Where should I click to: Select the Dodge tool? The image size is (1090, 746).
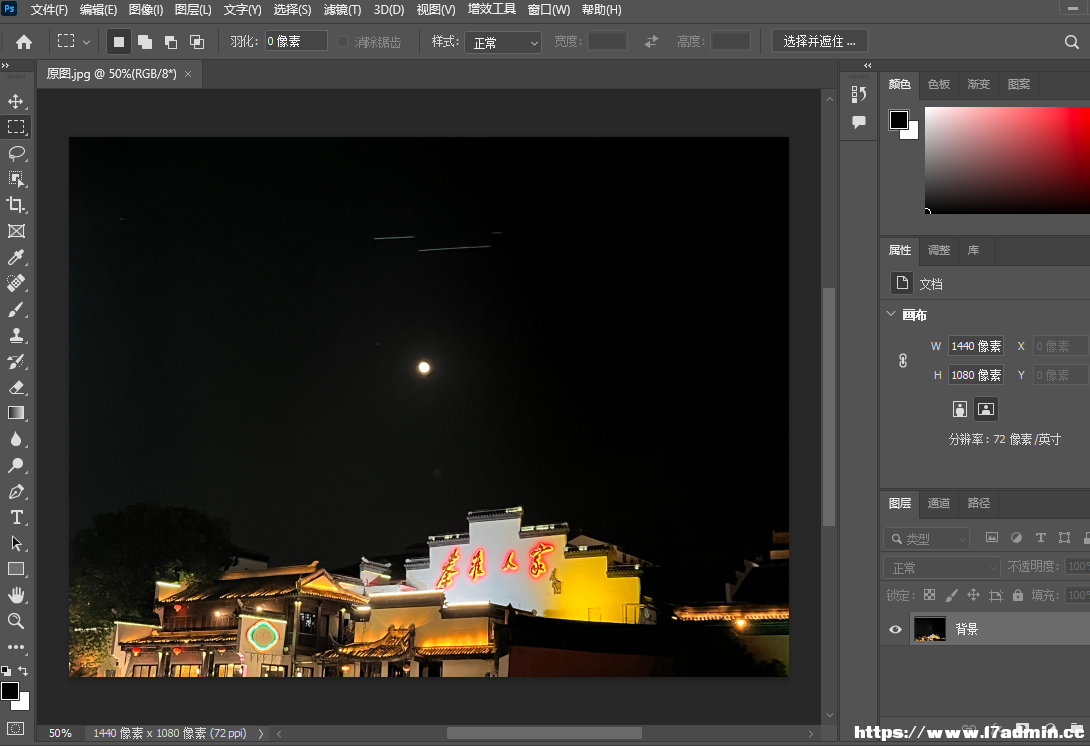pos(16,465)
